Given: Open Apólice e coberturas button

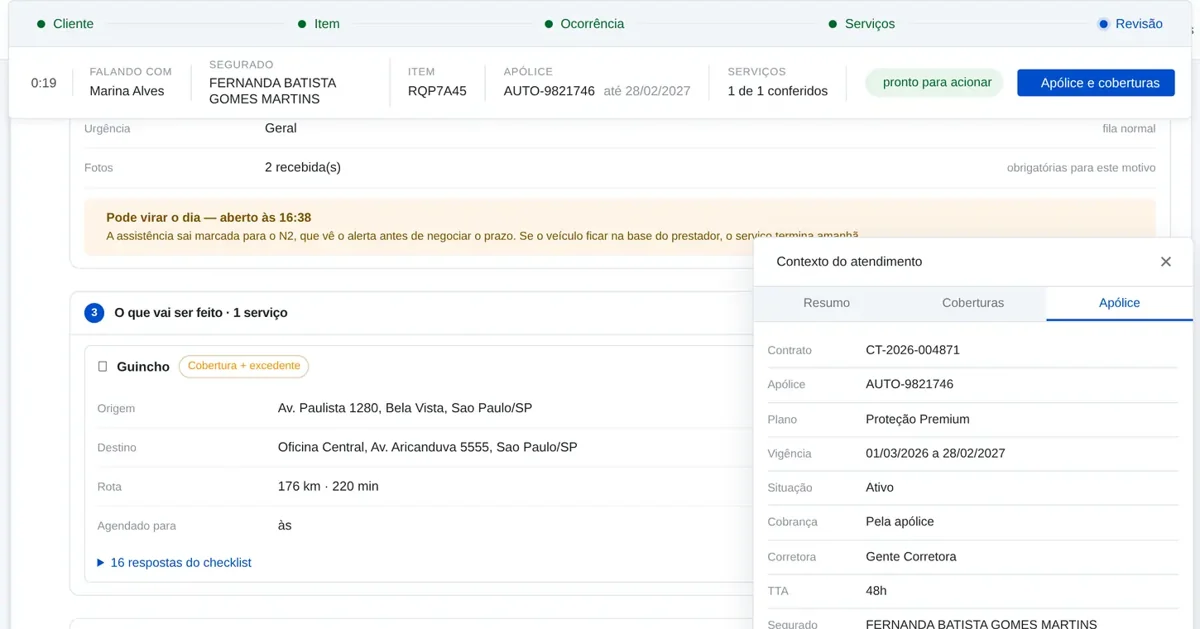Looking at the screenshot, I should [x=1096, y=83].
